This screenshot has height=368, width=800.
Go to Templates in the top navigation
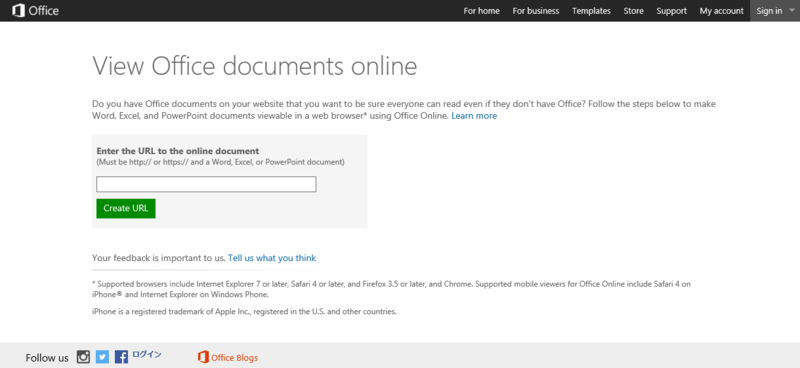(591, 11)
